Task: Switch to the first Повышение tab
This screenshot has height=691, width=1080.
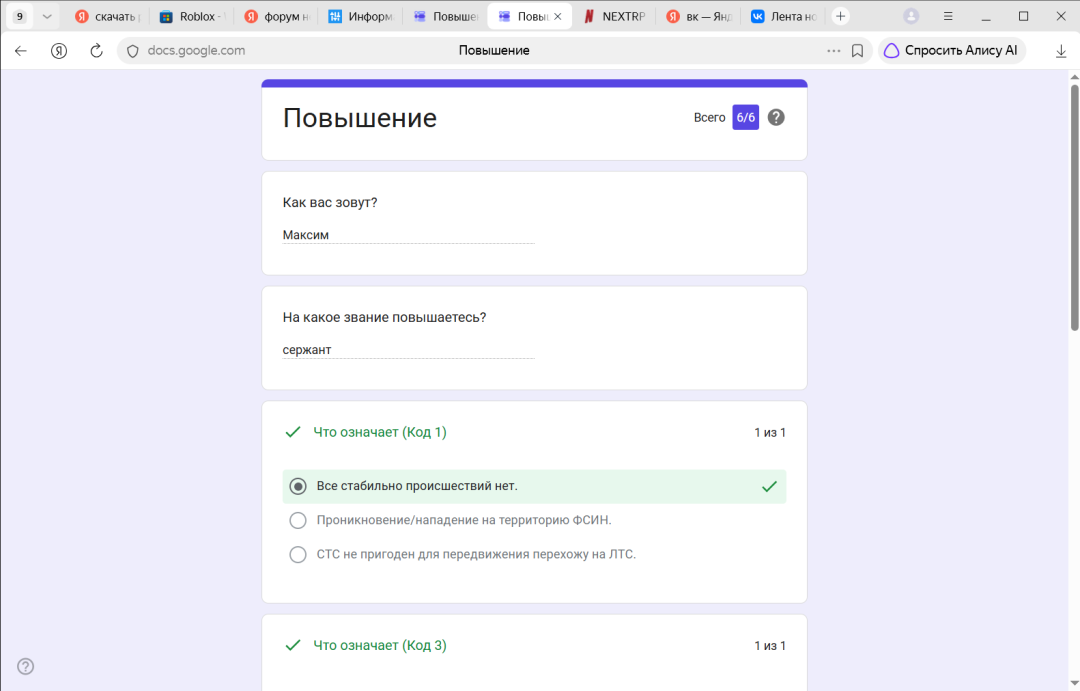Action: (446, 17)
